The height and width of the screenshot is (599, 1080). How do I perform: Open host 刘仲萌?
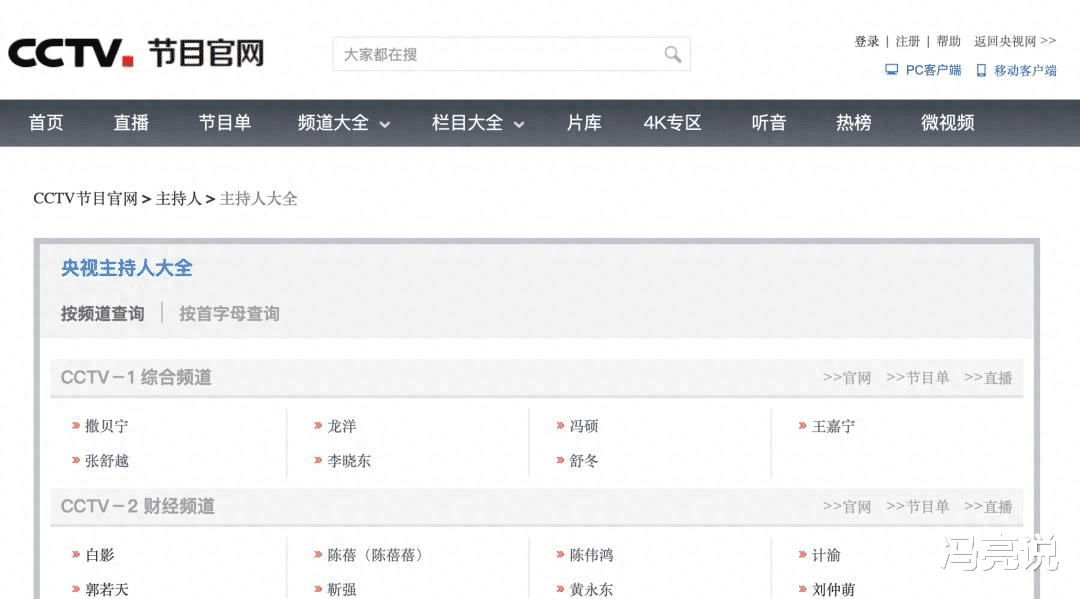pyautogui.click(x=833, y=589)
